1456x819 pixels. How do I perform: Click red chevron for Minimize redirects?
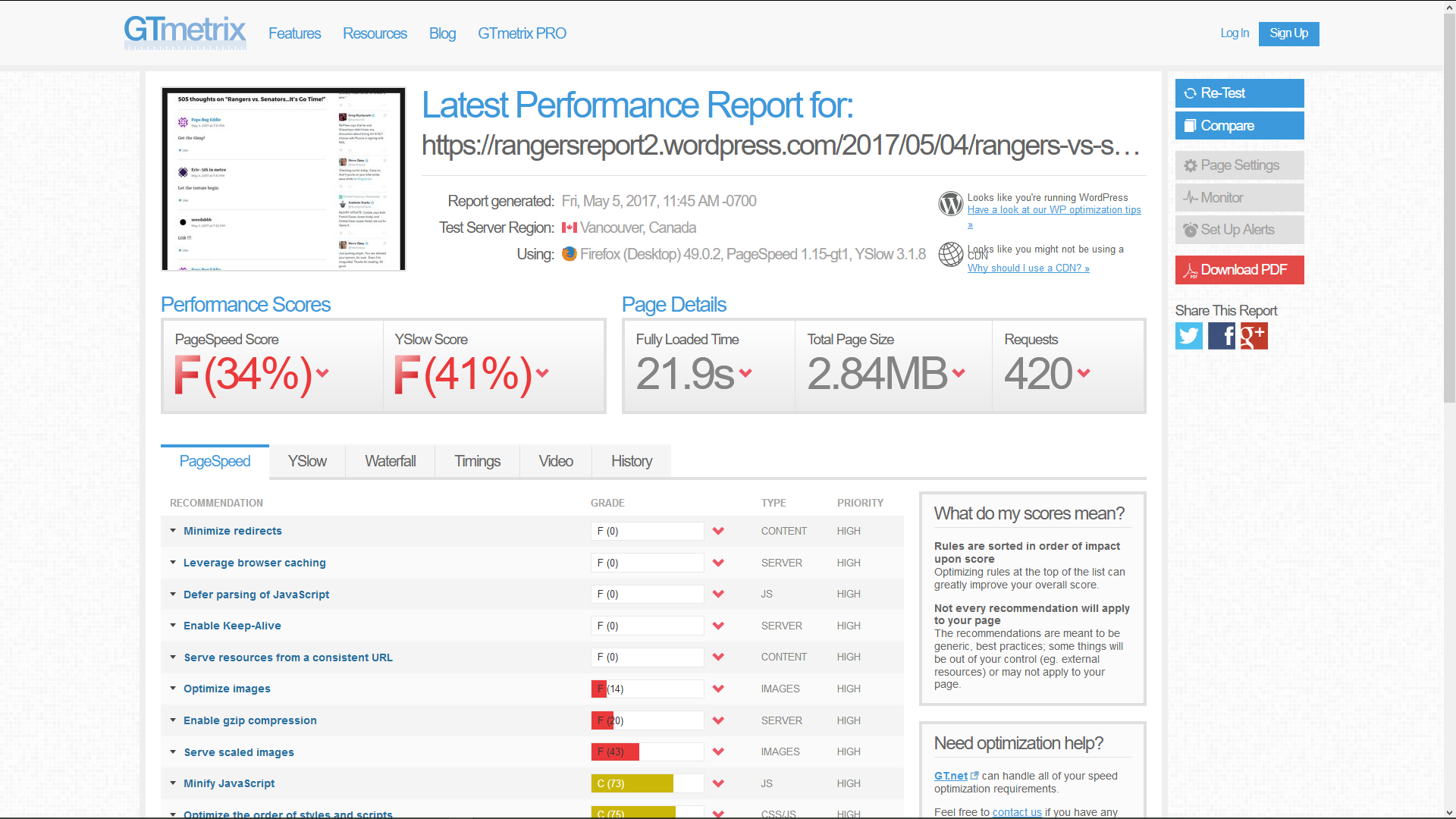(x=718, y=532)
